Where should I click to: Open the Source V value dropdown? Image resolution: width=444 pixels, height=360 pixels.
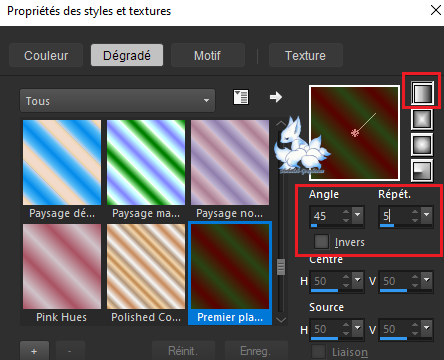(x=427, y=328)
